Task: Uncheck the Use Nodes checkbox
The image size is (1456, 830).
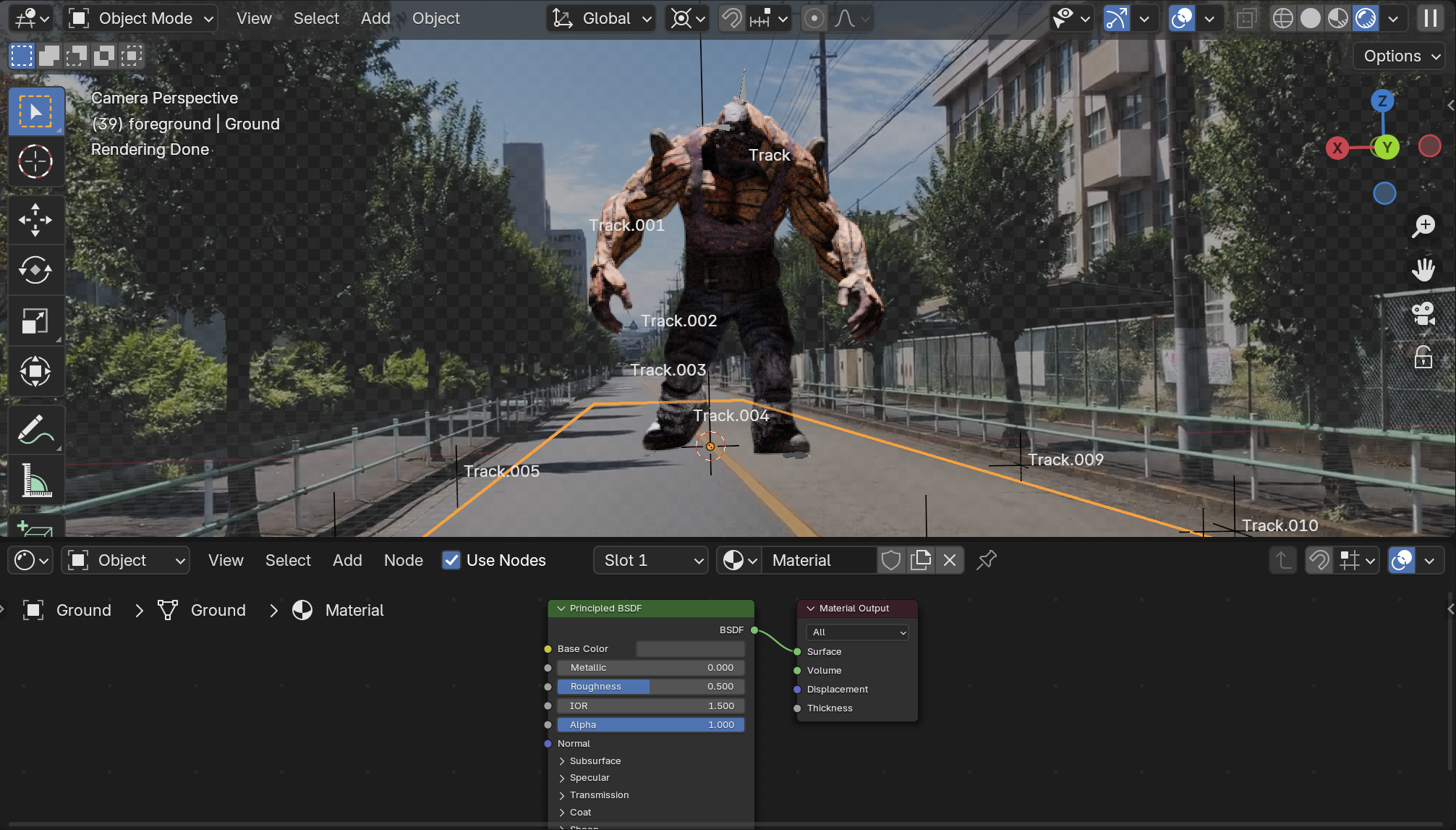Action: [x=451, y=560]
